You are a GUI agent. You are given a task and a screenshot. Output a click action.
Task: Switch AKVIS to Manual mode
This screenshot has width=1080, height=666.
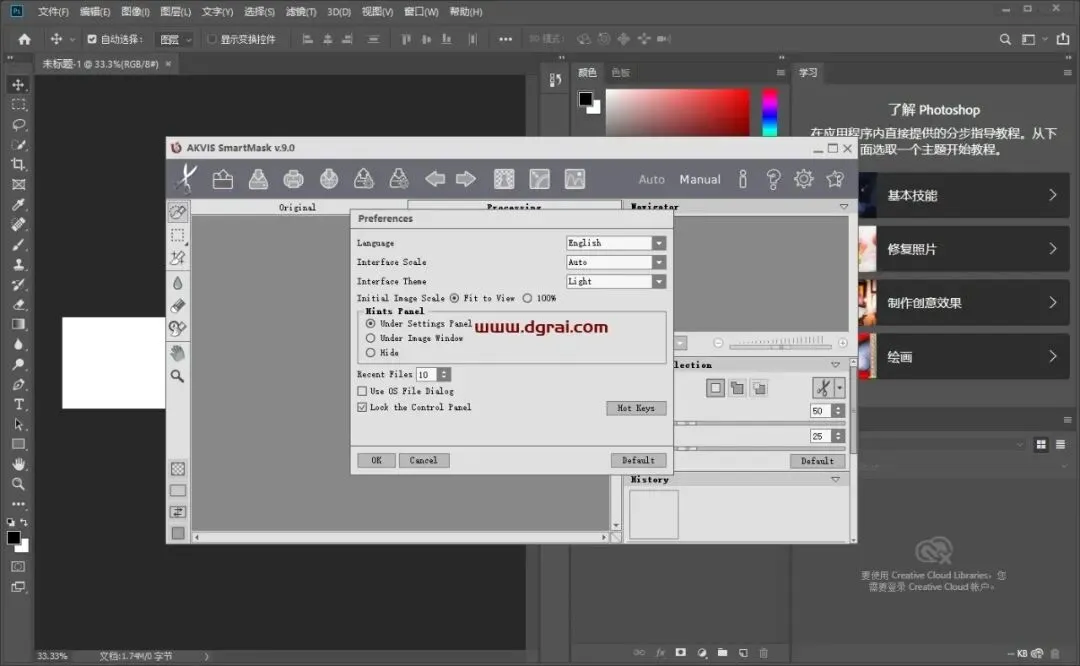tap(700, 179)
